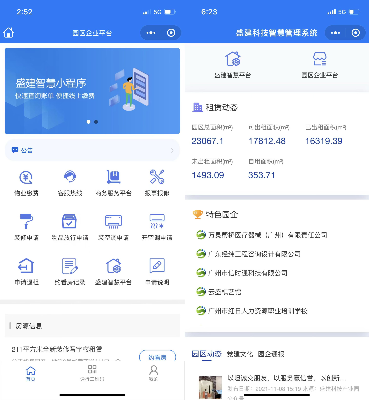Select the value 353.71
Image resolution: width=369 pixels, height=400 pixels.
[262, 175]
